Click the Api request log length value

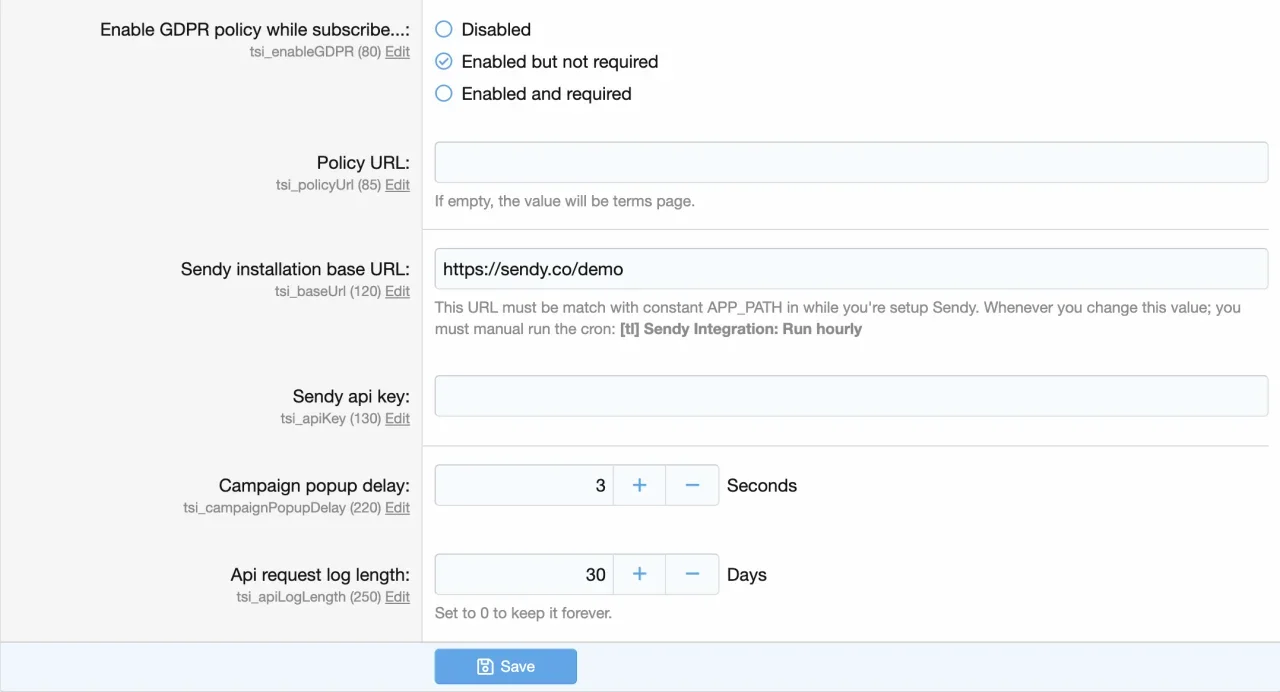(x=523, y=574)
